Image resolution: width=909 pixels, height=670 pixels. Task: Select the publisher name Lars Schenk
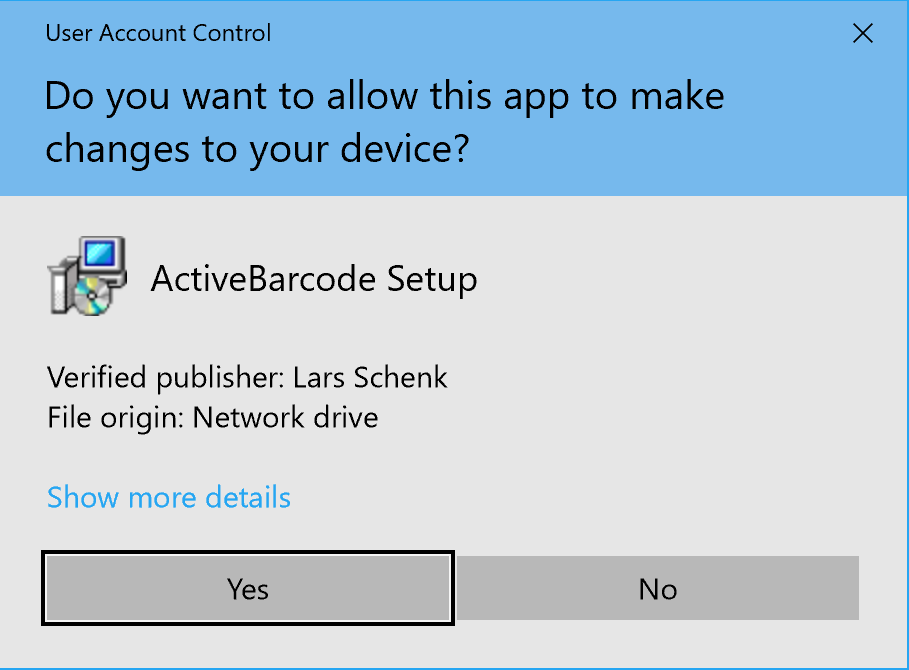click(370, 378)
